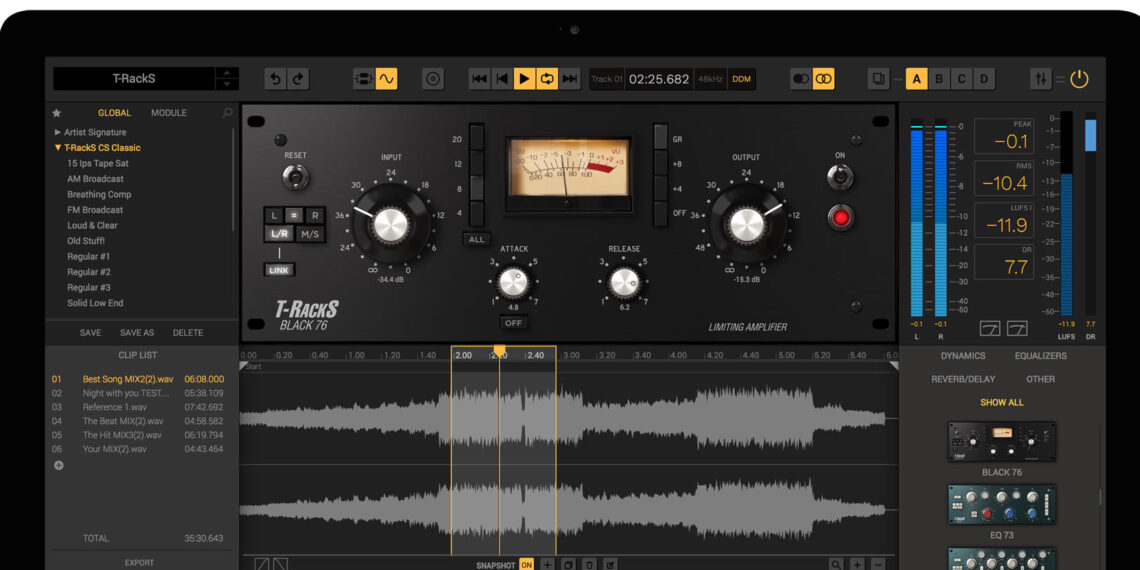Click the redo arrow icon
Screen dimensions: 1140x570
[x=297, y=79]
